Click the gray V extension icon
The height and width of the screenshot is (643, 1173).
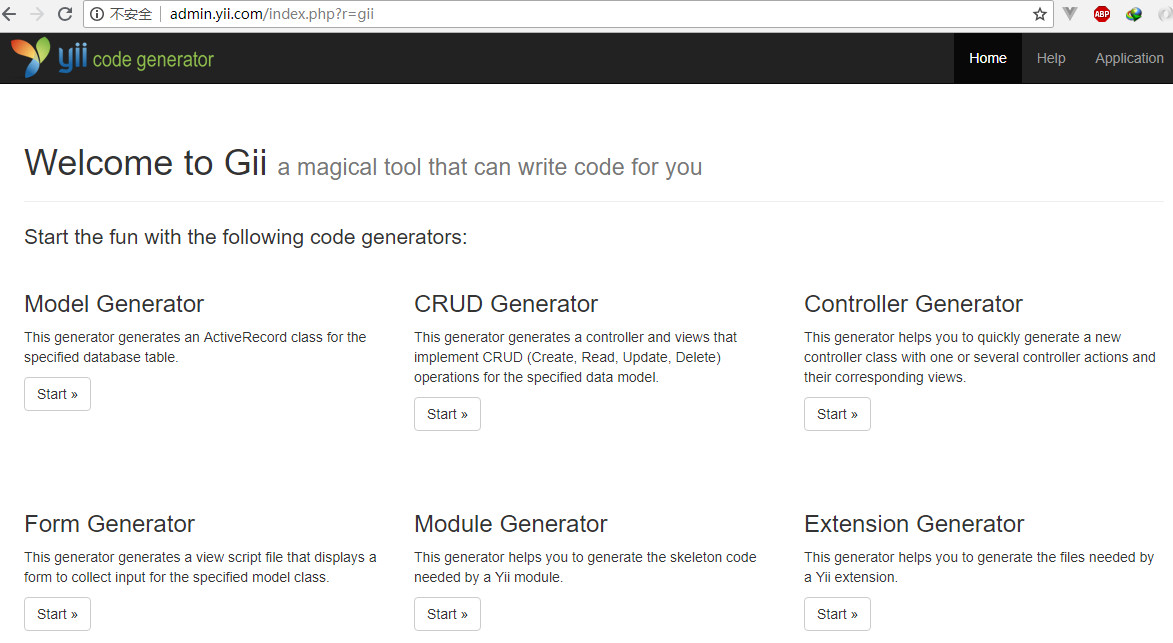(x=1070, y=14)
